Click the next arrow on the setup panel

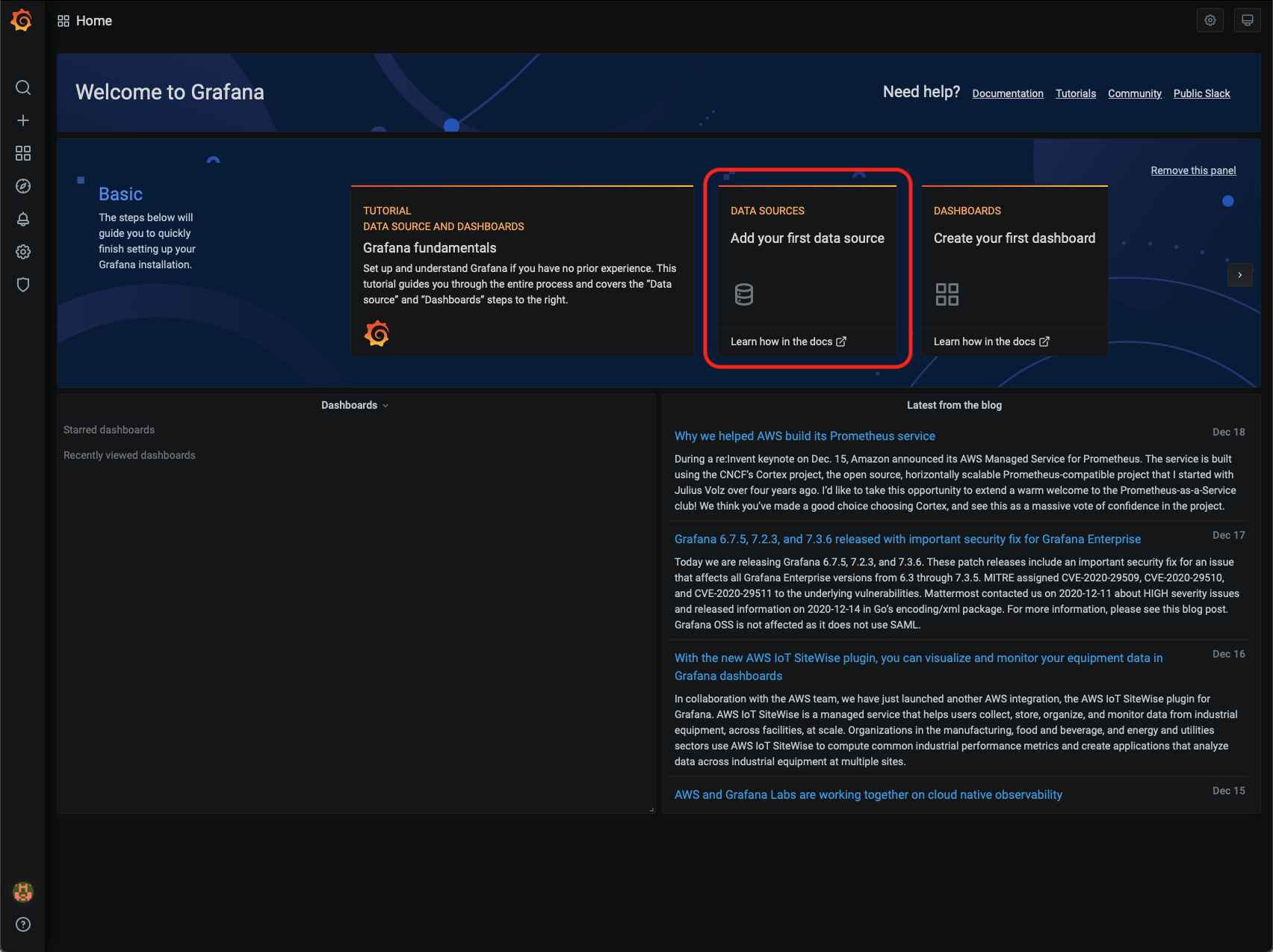coord(1240,275)
